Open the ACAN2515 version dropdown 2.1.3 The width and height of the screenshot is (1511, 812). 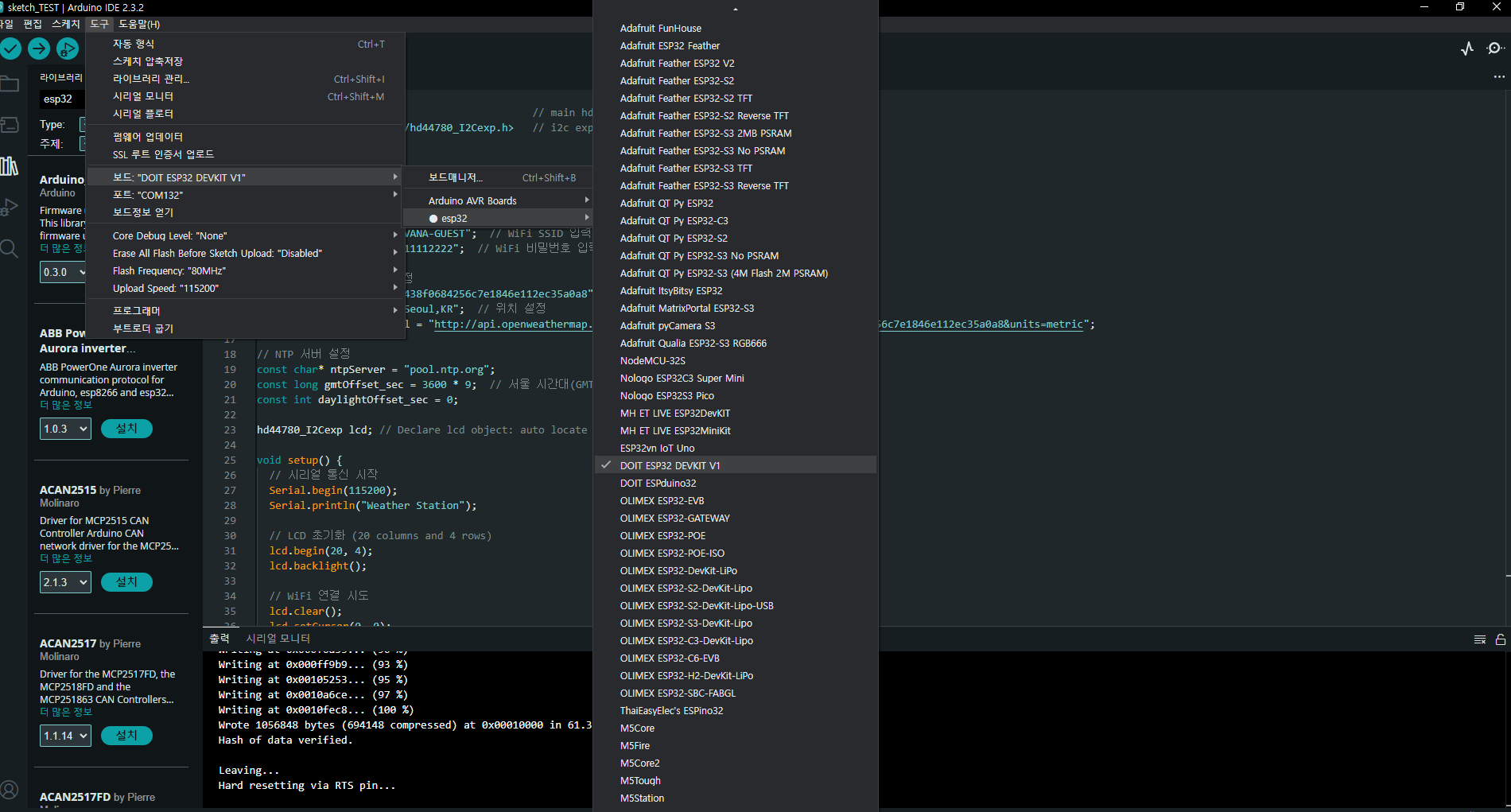coord(65,582)
